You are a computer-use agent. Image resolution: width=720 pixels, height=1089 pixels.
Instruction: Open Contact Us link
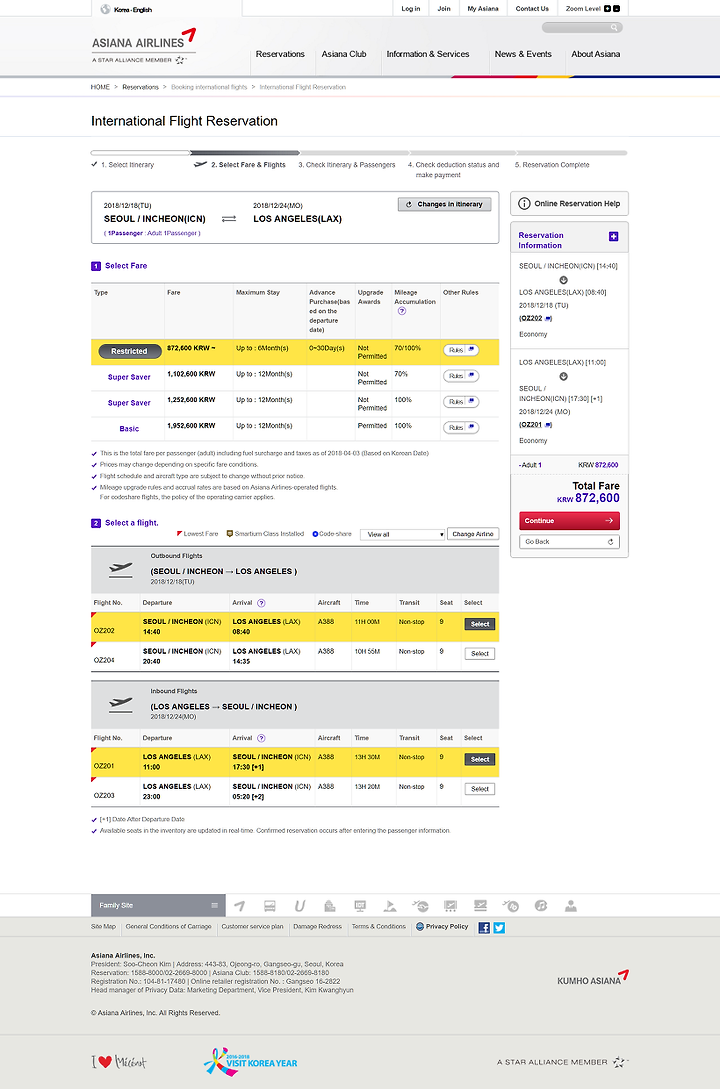[532, 9]
